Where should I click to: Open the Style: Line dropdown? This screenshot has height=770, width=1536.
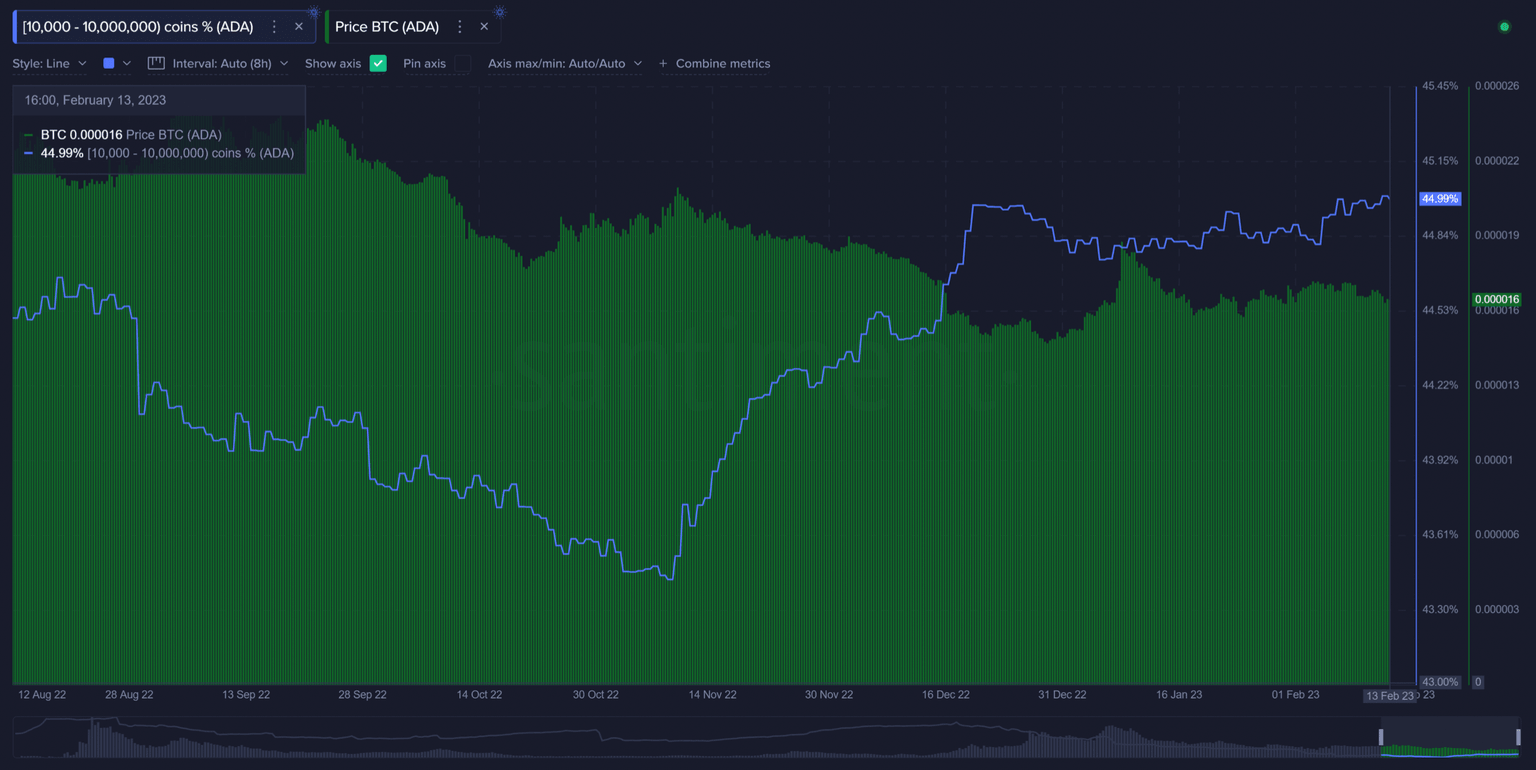click(49, 63)
